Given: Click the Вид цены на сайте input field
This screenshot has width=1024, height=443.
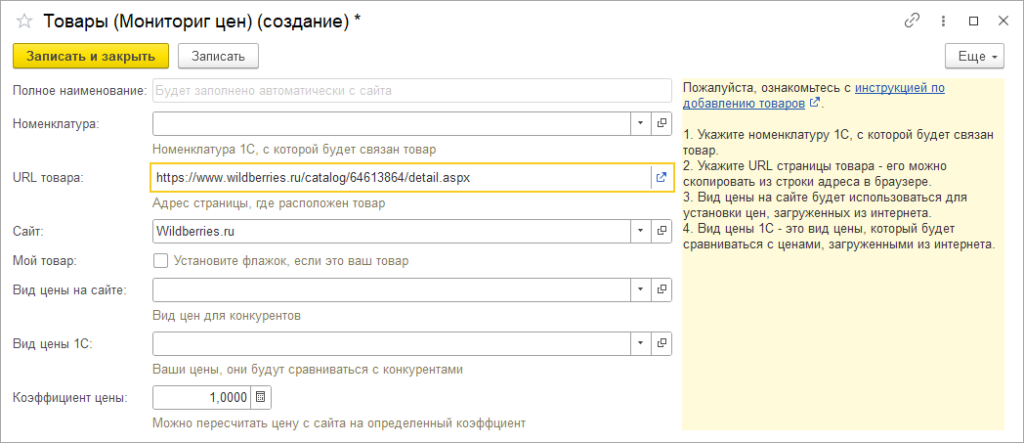Looking at the screenshot, I should 391,289.
